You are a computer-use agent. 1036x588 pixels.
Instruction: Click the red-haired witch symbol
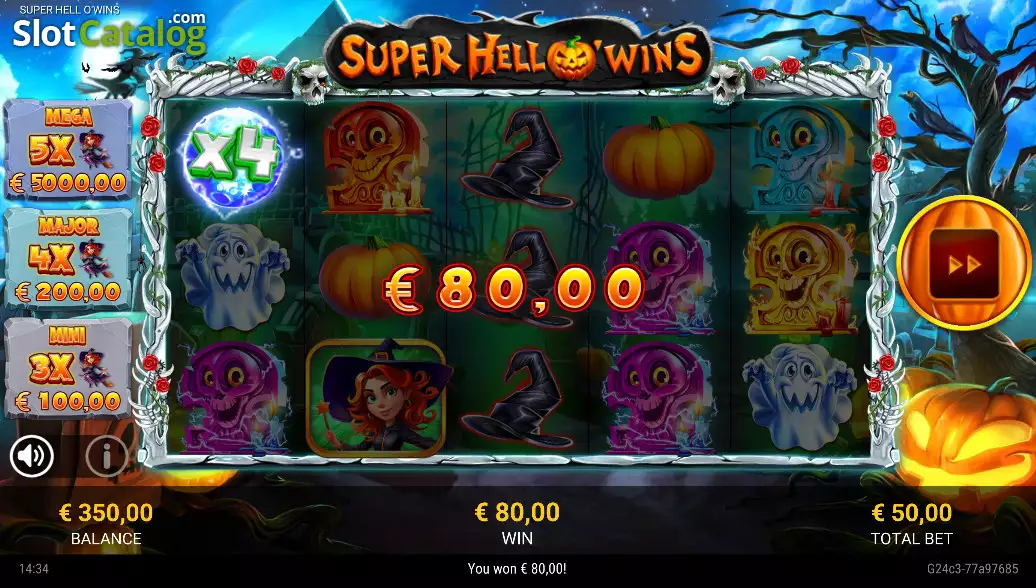376,398
